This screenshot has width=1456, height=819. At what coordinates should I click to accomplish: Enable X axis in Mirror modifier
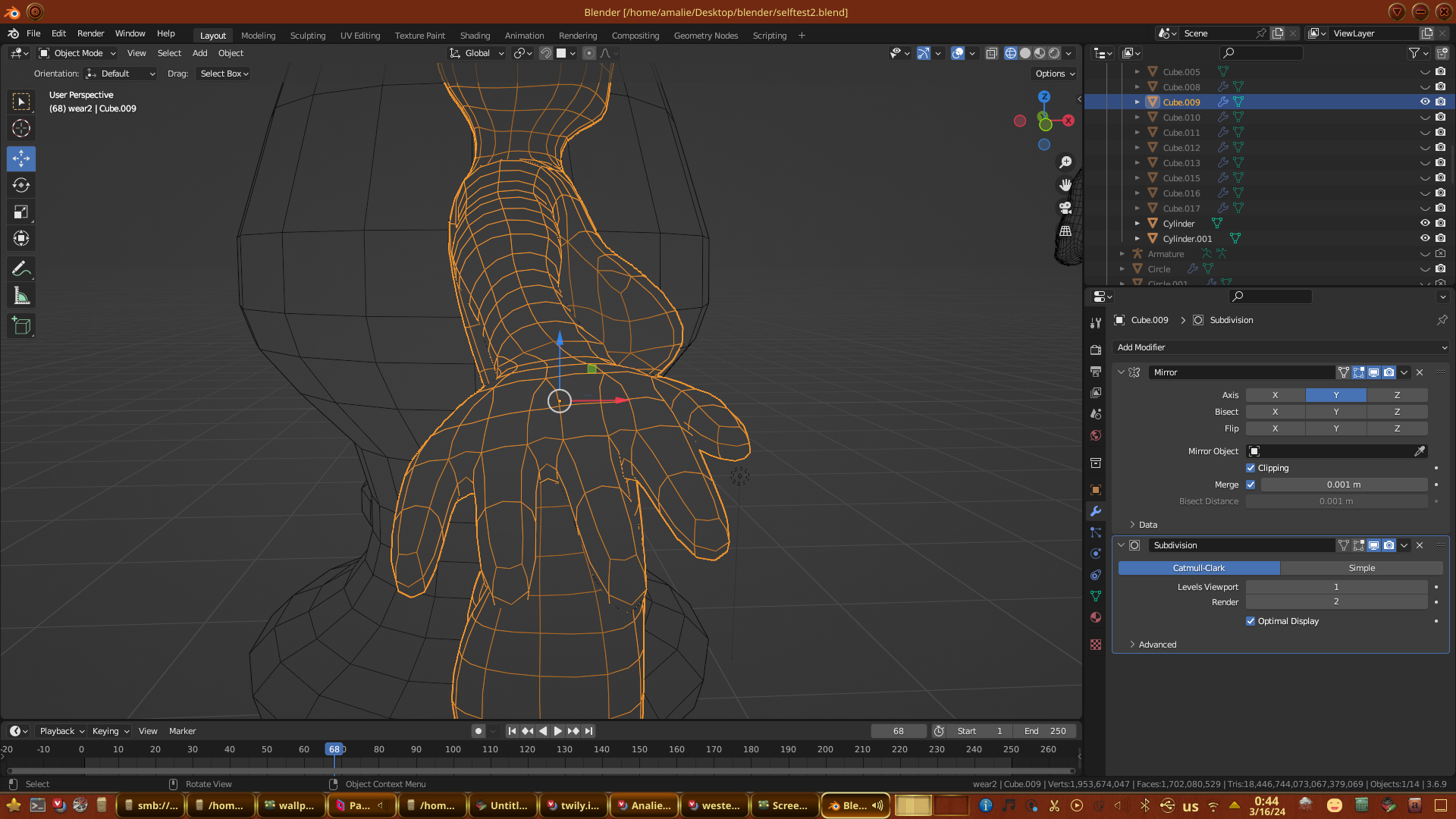(x=1275, y=395)
